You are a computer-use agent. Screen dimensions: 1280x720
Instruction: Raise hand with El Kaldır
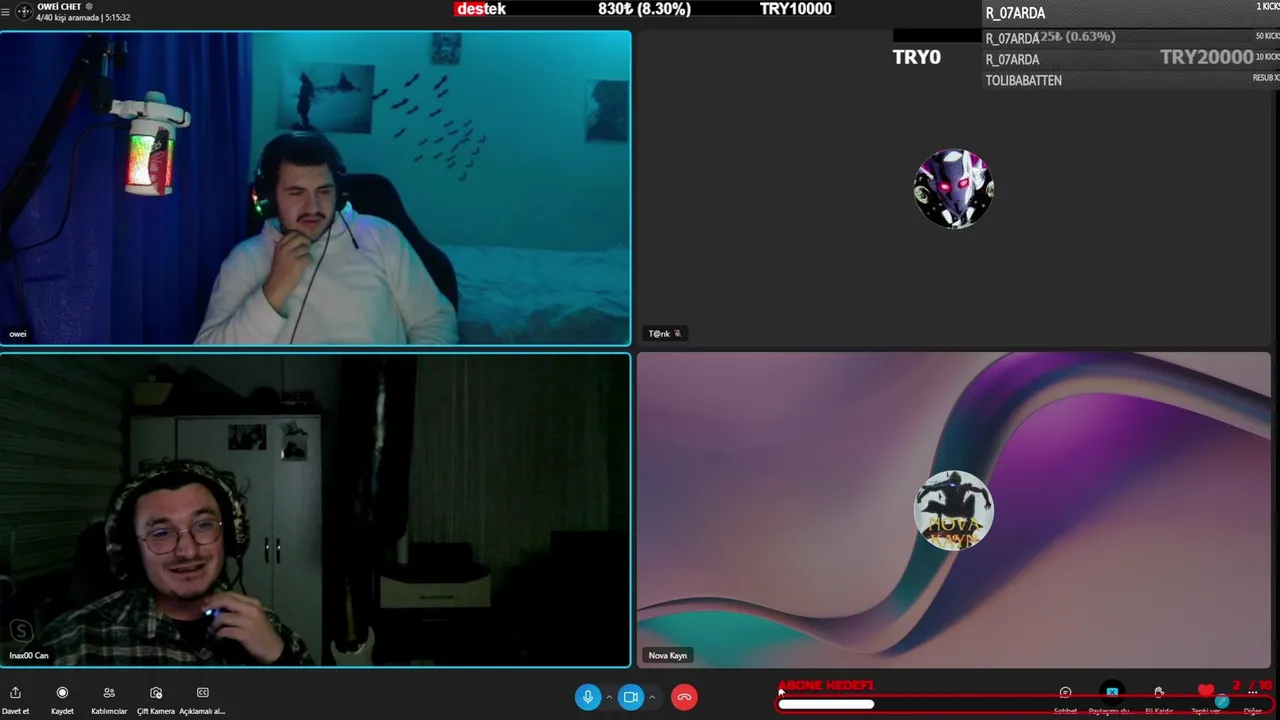point(1158,699)
